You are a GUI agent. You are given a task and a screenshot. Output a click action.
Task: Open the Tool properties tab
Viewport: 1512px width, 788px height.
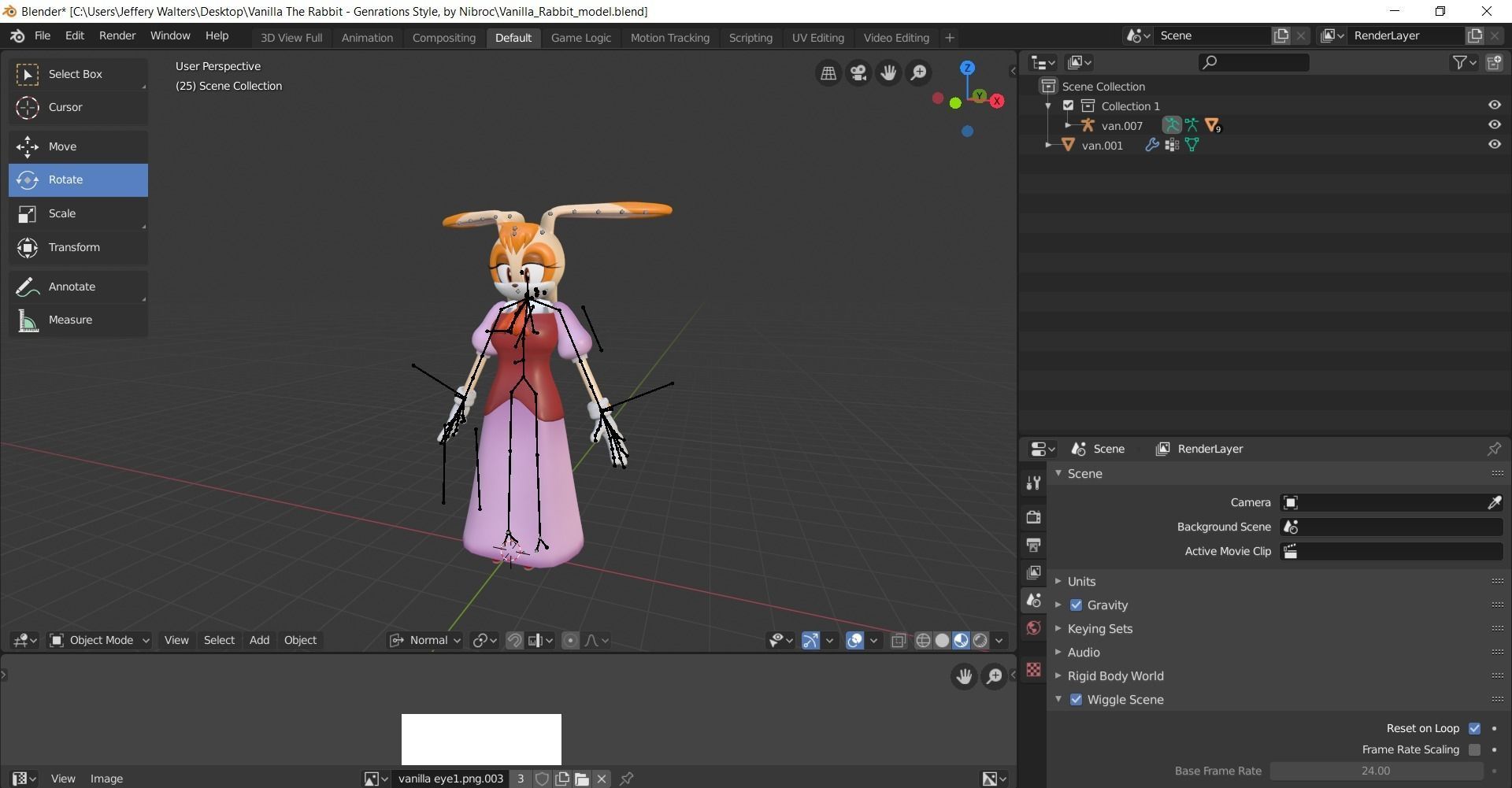pos(1033,483)
